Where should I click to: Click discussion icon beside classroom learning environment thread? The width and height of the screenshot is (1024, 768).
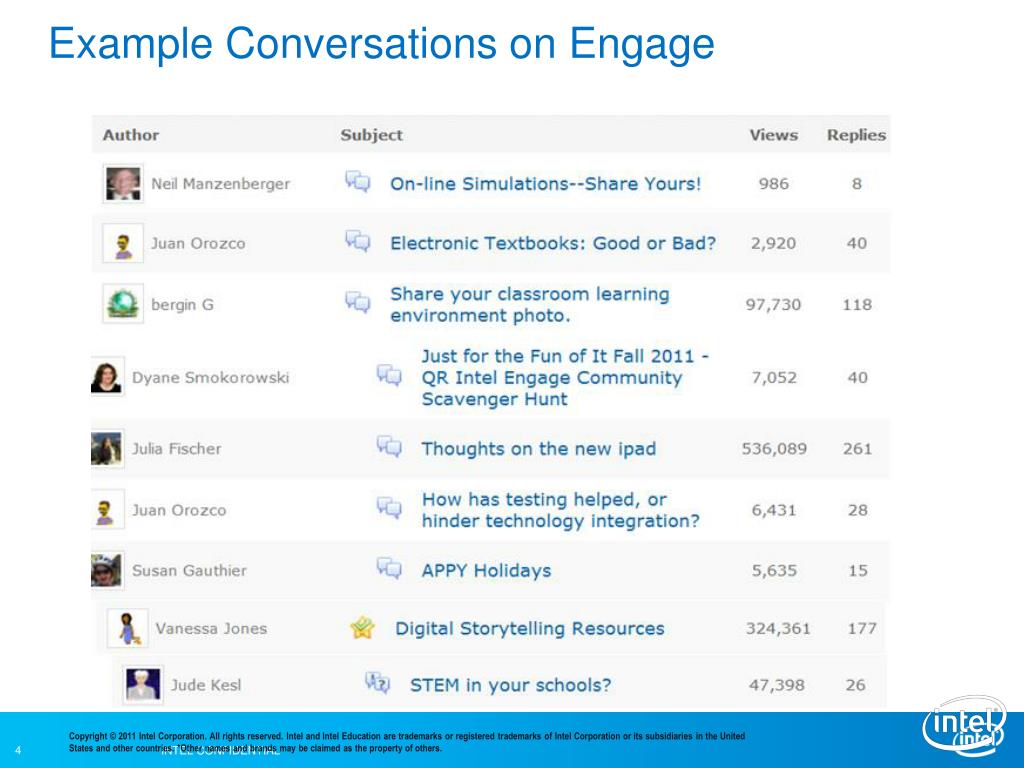point(358,302)
